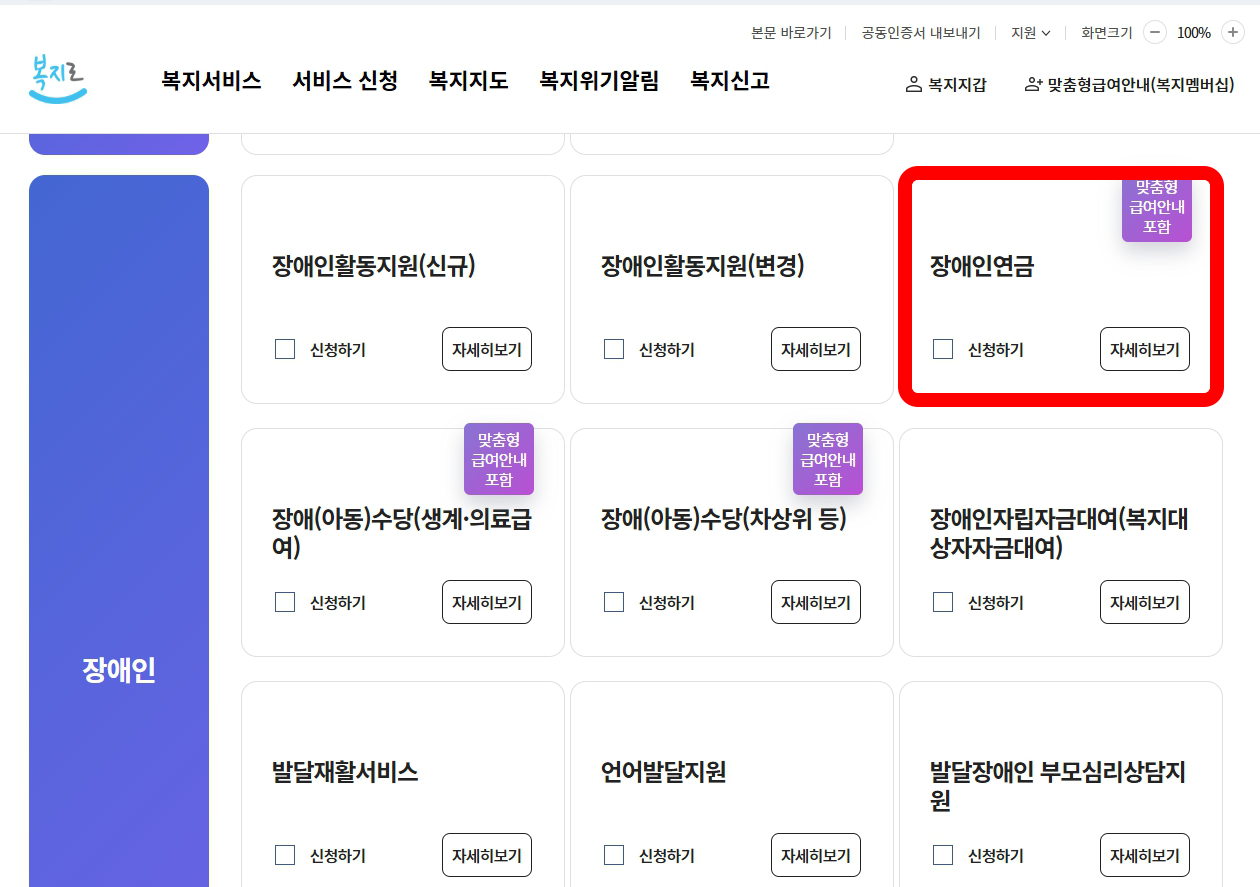This screenshot has width=1260, height=887.
Task: Decrease 화면크기 using the minus icon
Action: coord(1155,32)
